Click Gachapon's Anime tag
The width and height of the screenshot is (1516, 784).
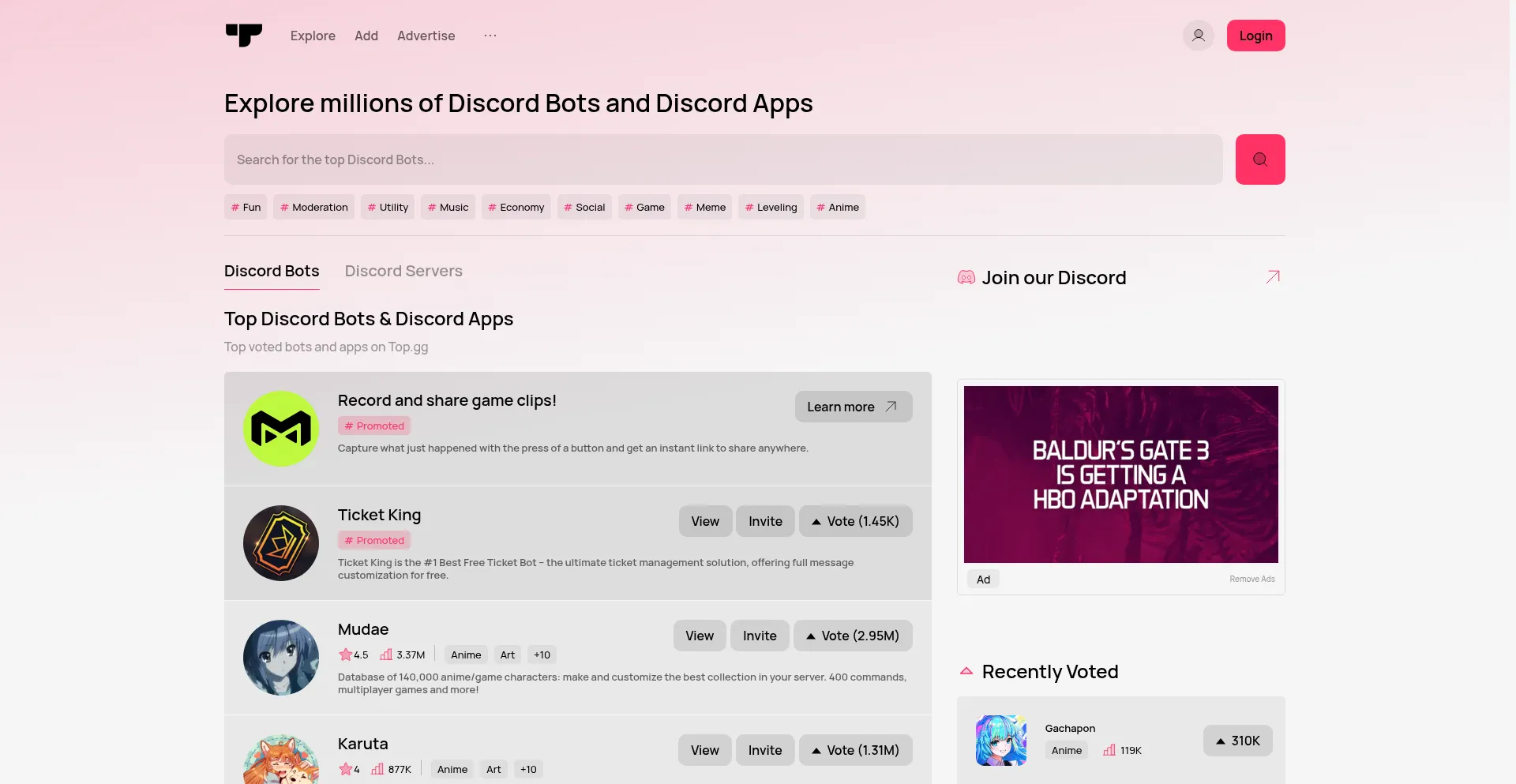click(1067, 750)
